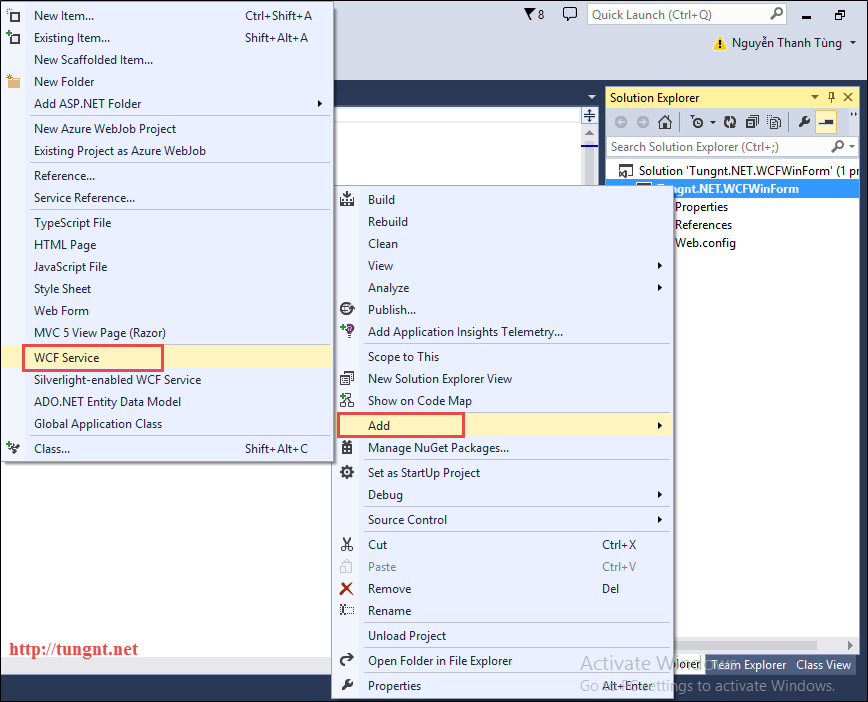Click the Rename icon in context menu
Viewport: 868px width, 702px height.
[x=347, y=610]
